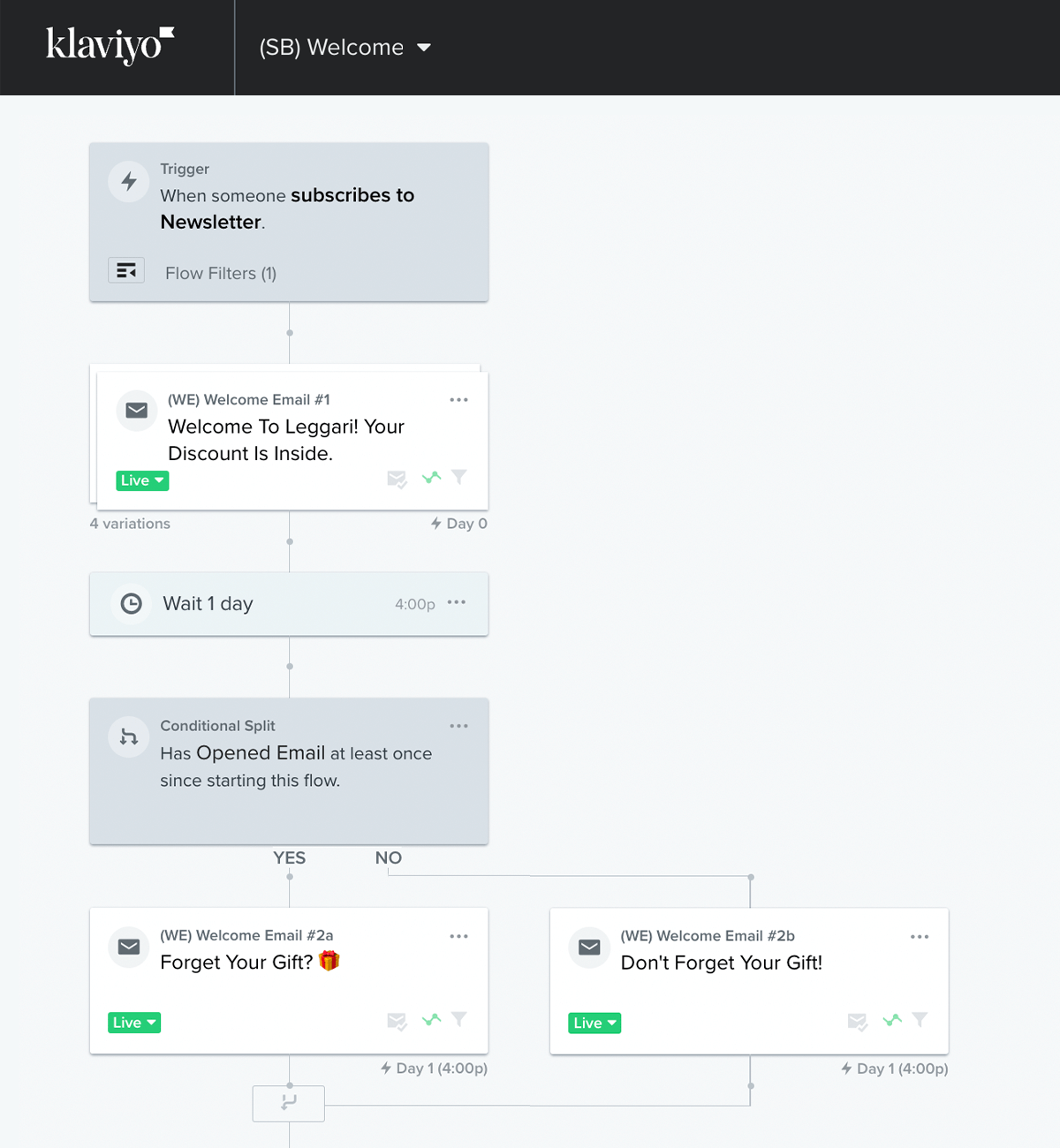Viewport: 1060px width, 1148px height.
Task: Open Welcome Email #1 three-dot menu
Action: coord(458,400)
